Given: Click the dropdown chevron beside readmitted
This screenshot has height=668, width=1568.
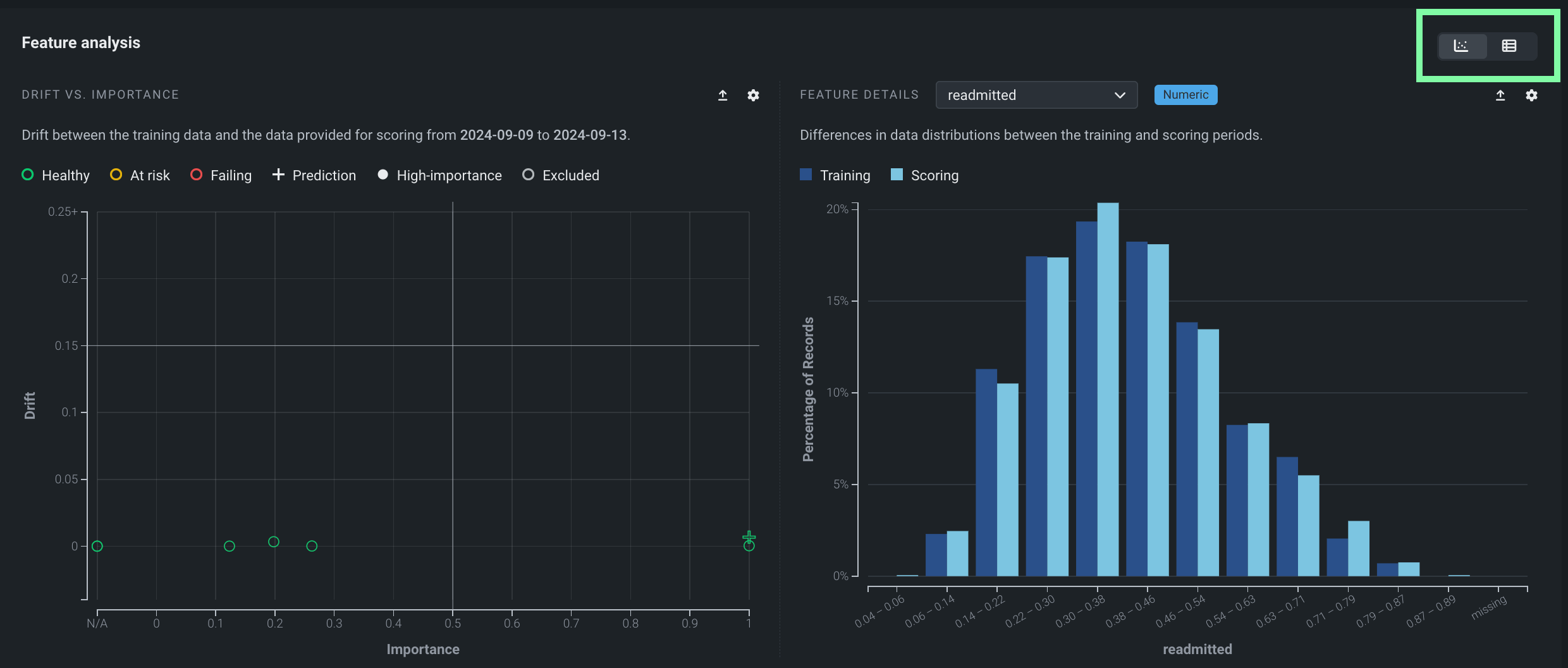Looking at the screenshot, I should 1120,96.
